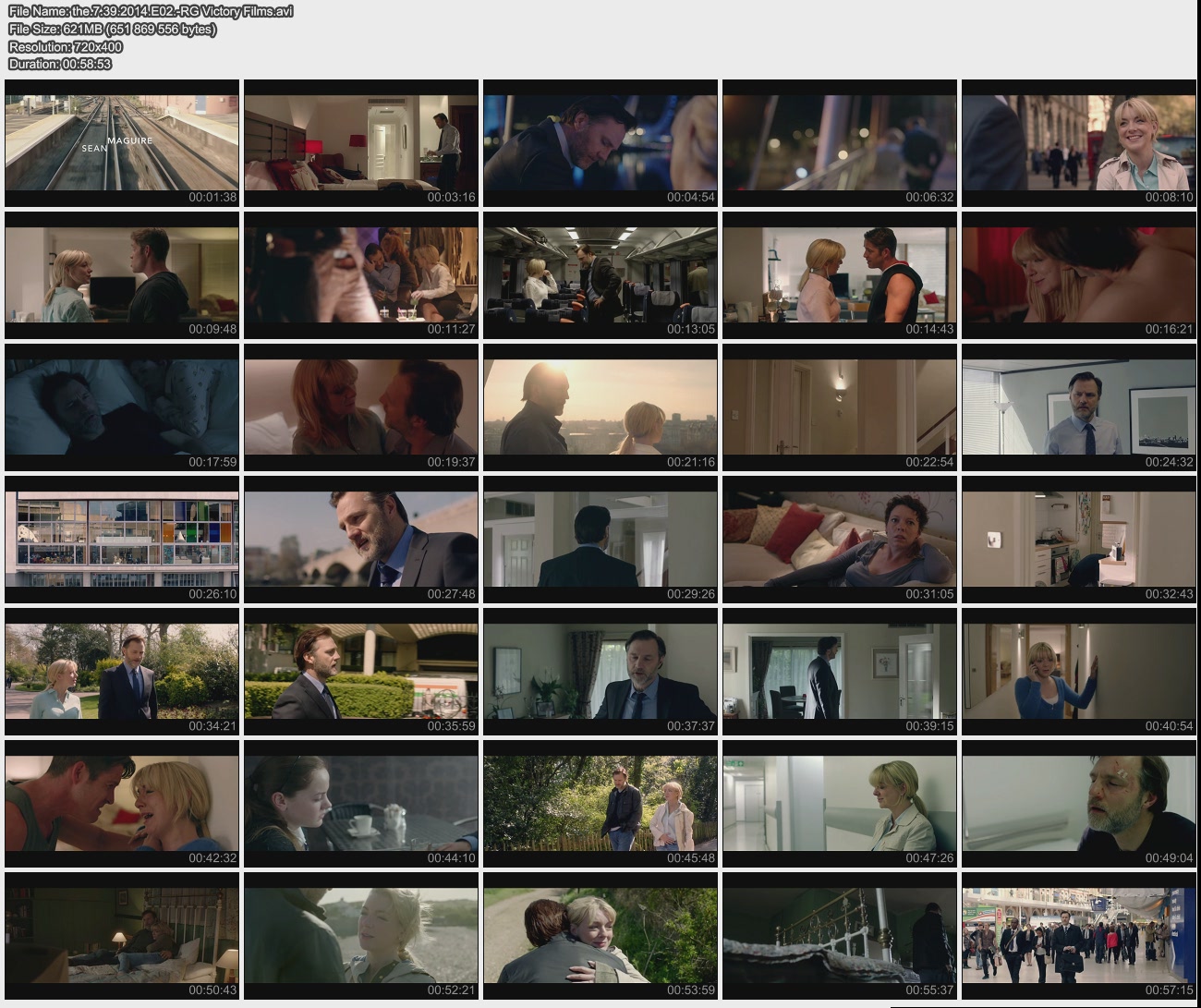Viewport: 1201px width, 1008px height.
Task: Click the train carriage frame at 00:13:05
Action: pos(600,274)
